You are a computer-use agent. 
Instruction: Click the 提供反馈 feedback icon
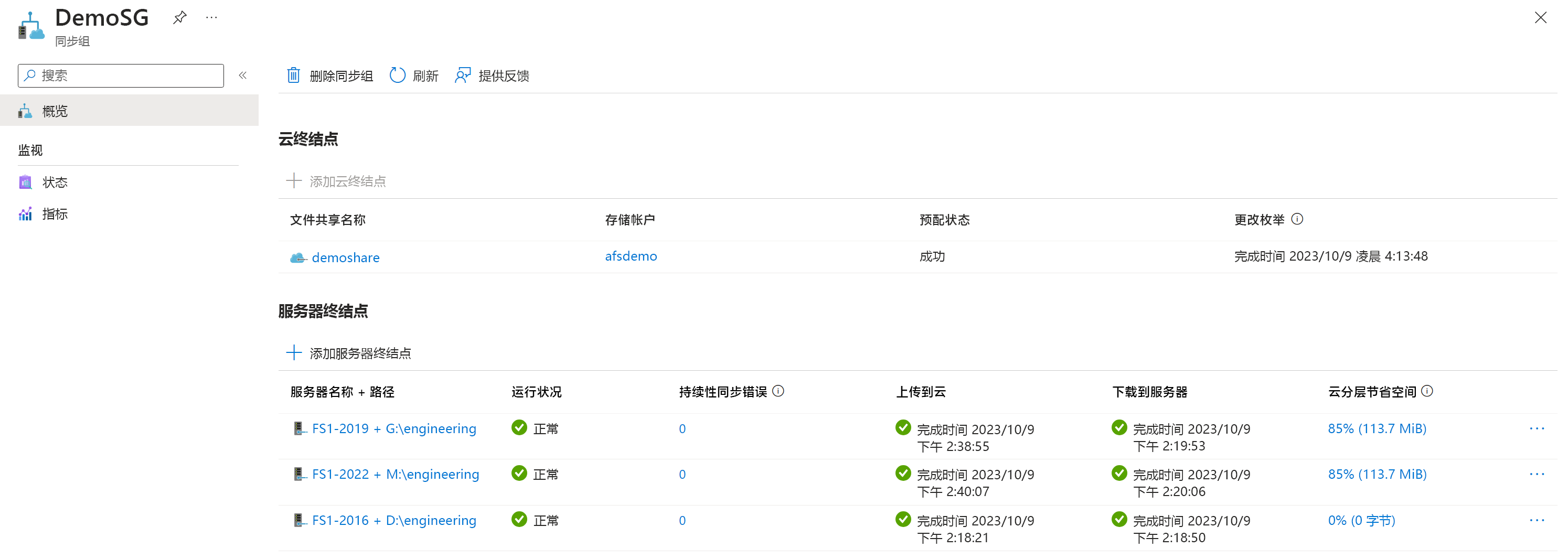tap(463, 76)
